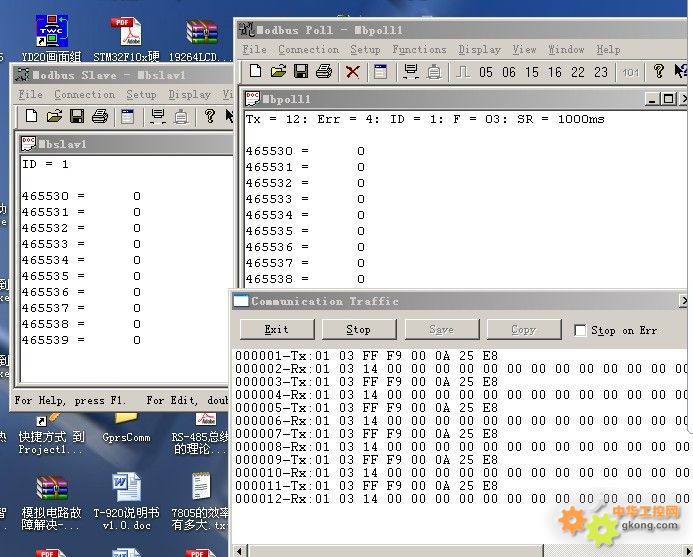Select function 15 in Modbus Poll toolbar
Screen dimensions: 693x557
[532, 72]
